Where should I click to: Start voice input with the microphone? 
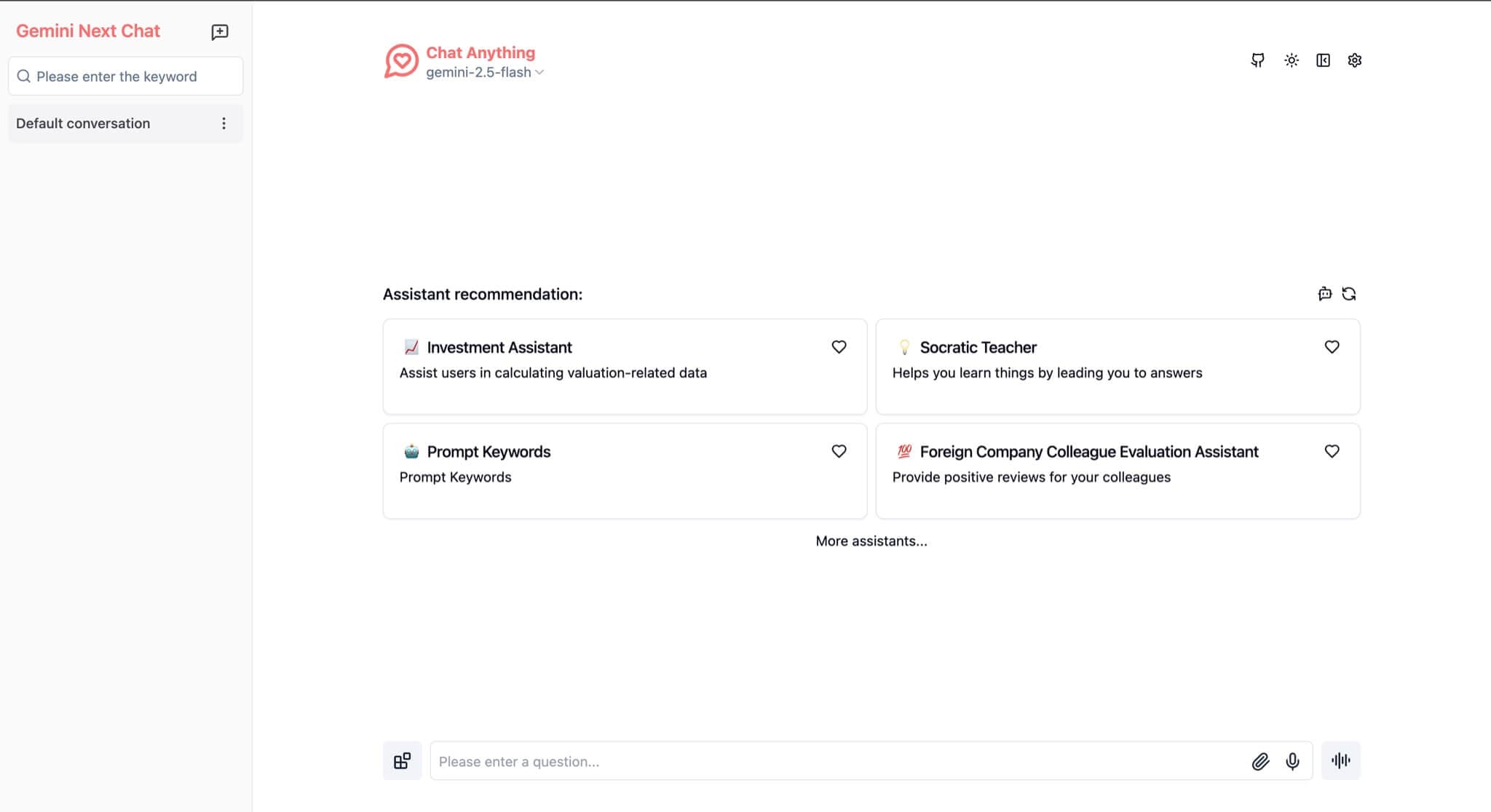1293,761
